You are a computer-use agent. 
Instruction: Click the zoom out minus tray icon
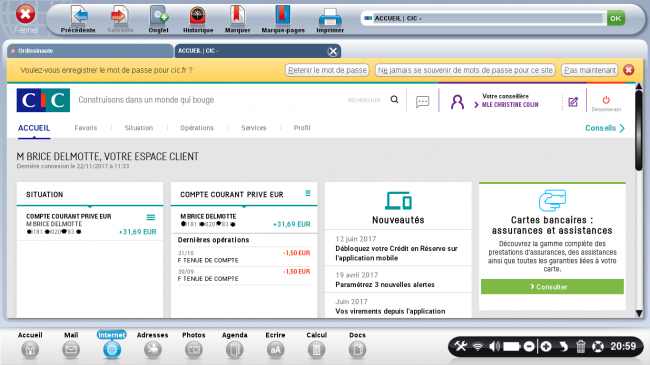529,346
